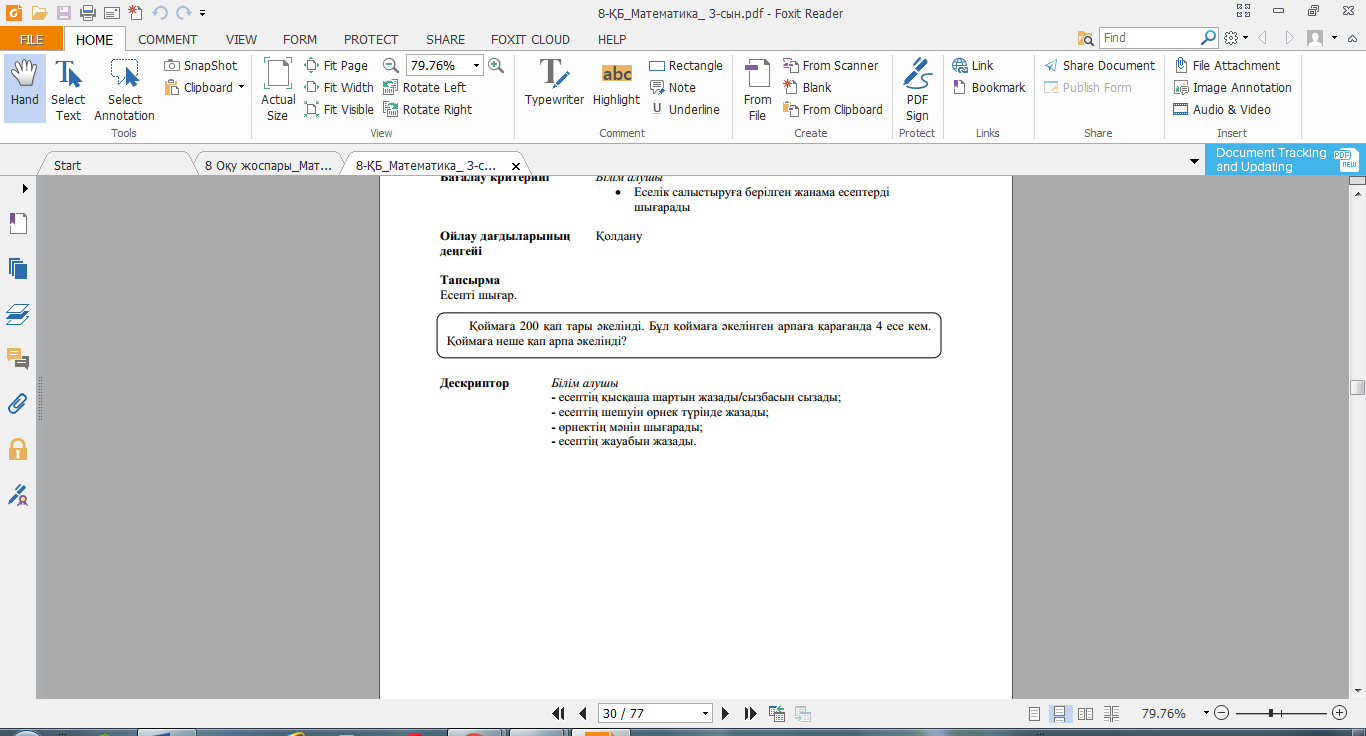The width and height of the screenshot is (1366, 736).
Task: Rotate the page right
Action: coord(428,110)
